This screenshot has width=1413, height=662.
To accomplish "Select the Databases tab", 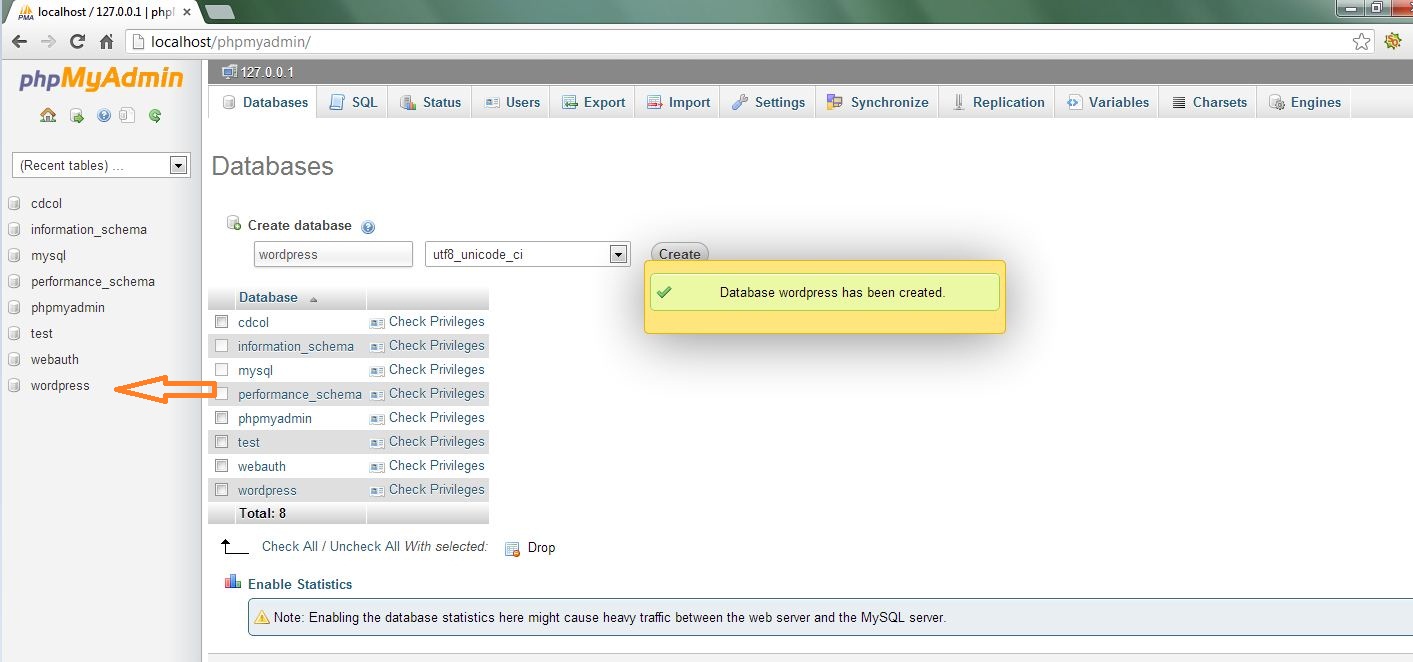I will click(264, 102).
